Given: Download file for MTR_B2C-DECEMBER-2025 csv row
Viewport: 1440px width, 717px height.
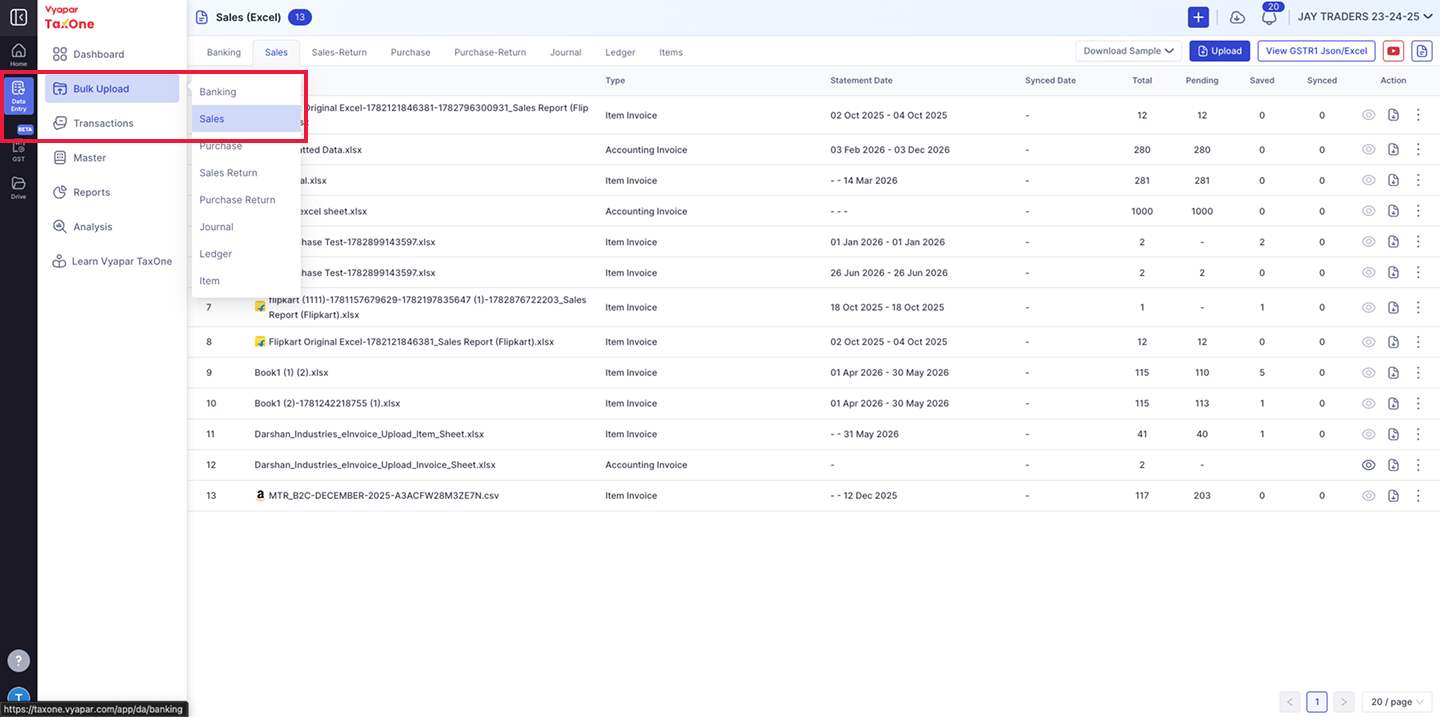Looking at the screenshot, I should 1393,496.
